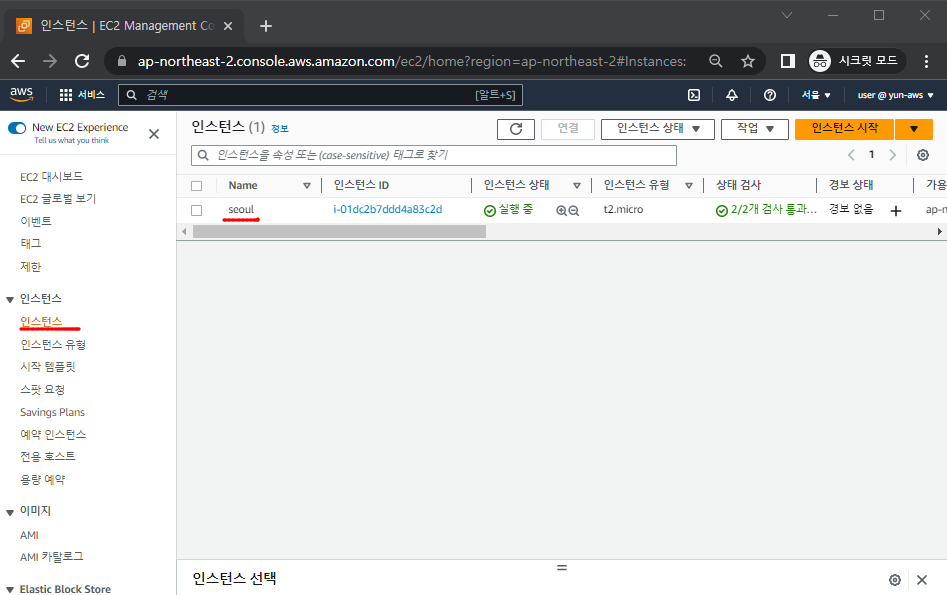Open 인스턴스 유형 in sidebar
Viewport: 947px width, 595px height.
click(x=53, y=344)
